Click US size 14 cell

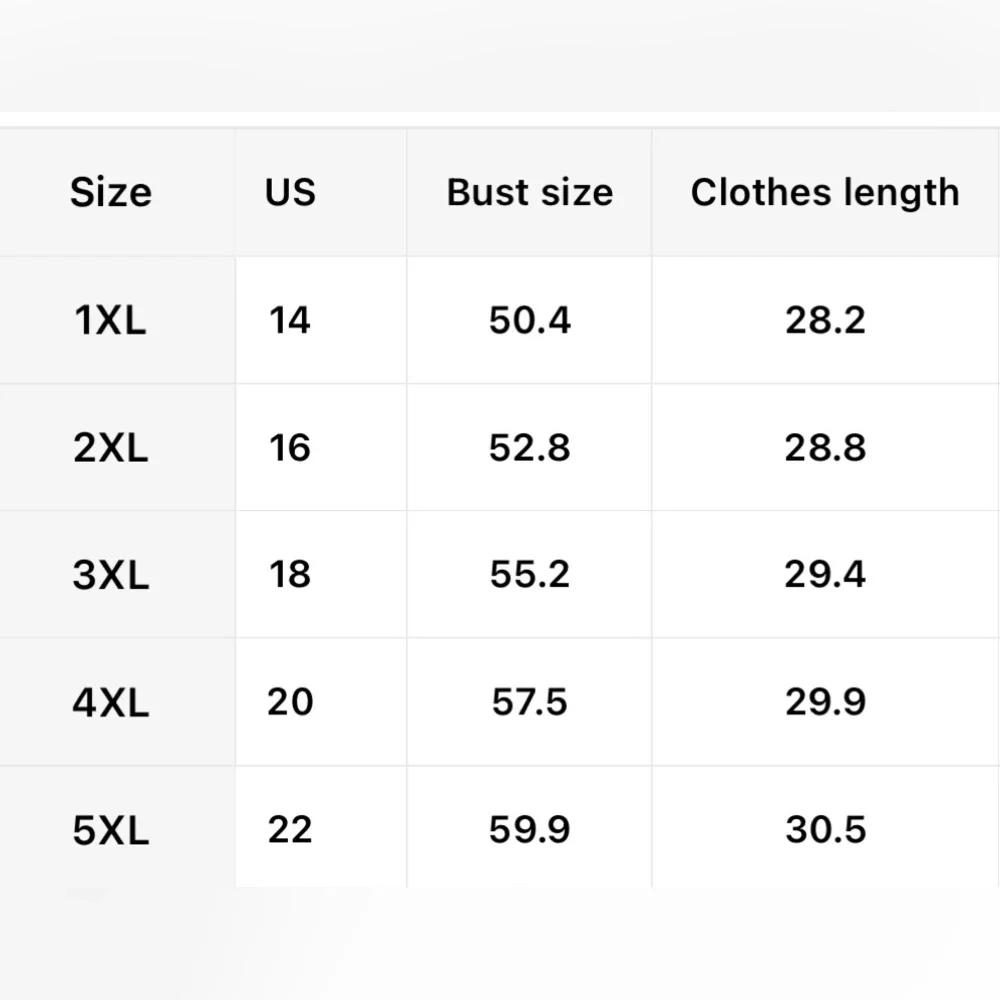(290, 321)
